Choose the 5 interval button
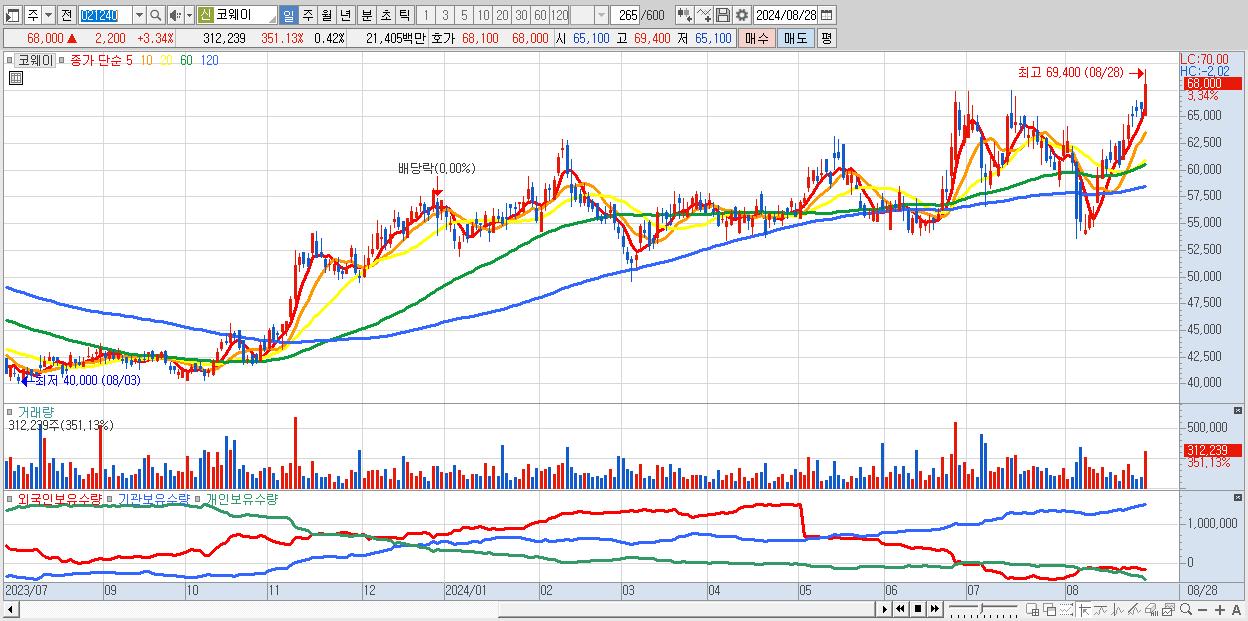The image size is (1248, 621). [464, 15]
